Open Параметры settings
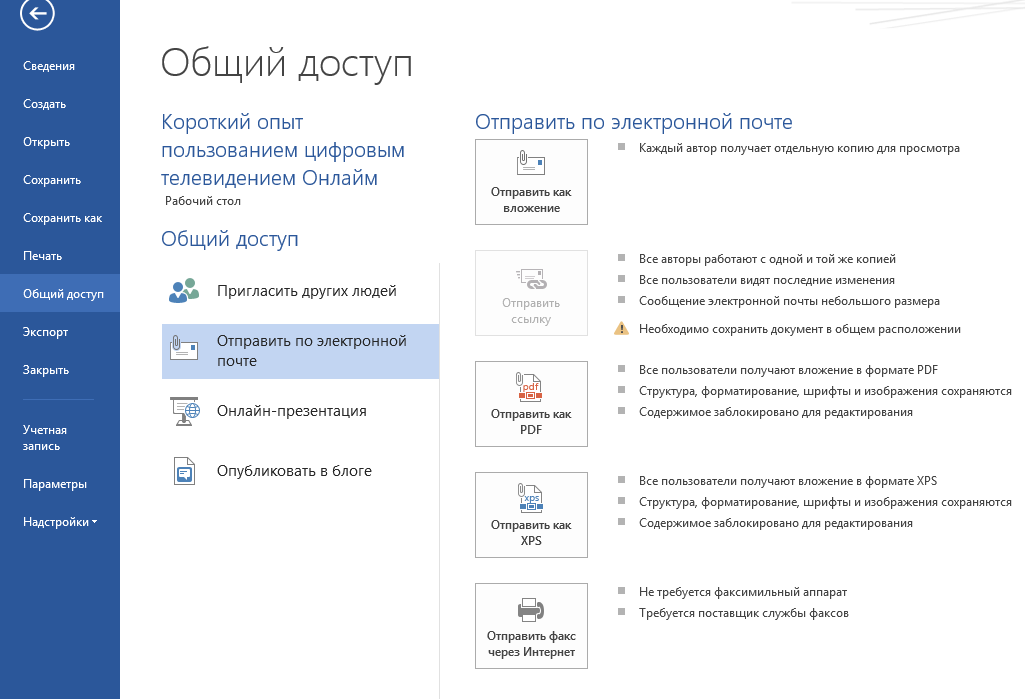1025x699 pixels. click(x=55, y=484)
